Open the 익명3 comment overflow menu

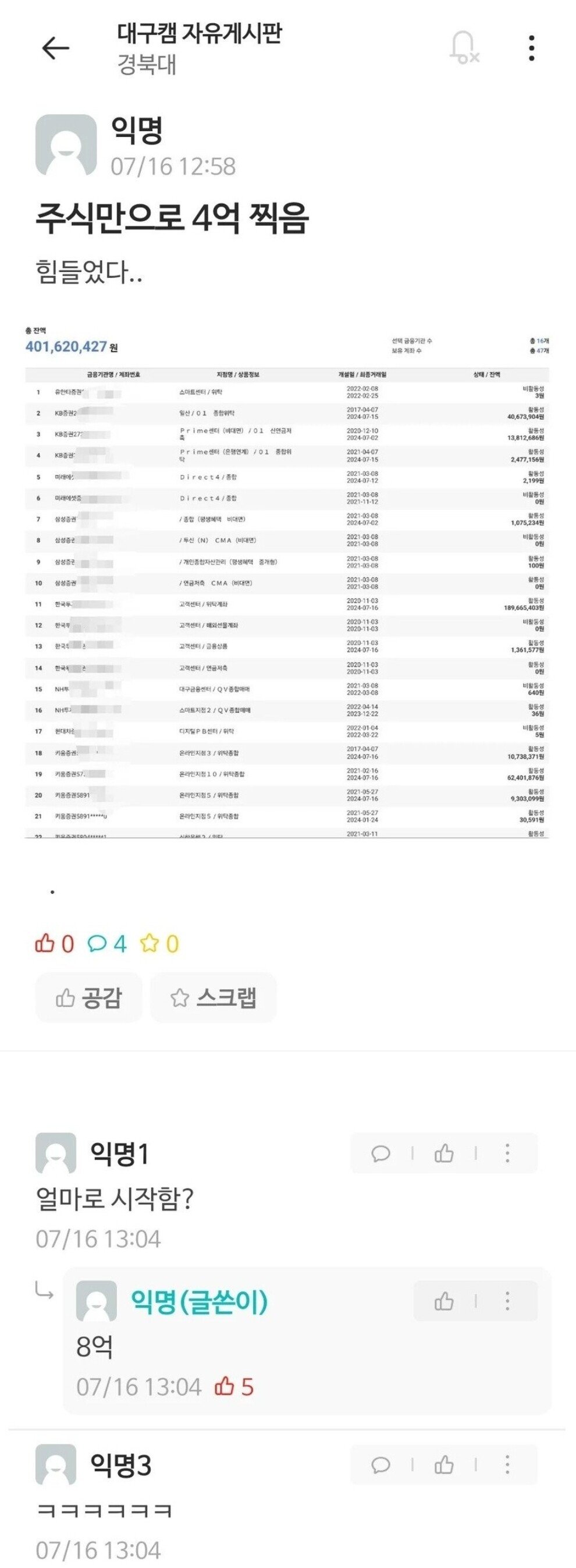click(507, 1464)
